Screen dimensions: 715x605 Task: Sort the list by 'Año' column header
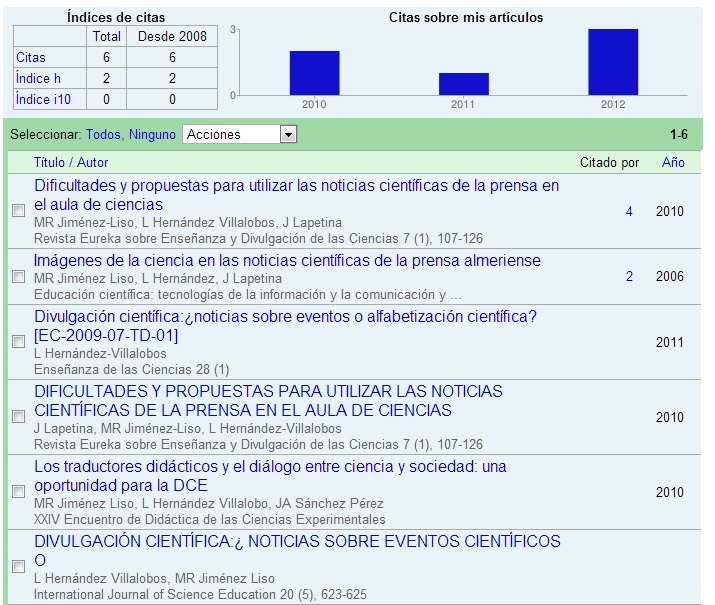(x=673, y=162)
